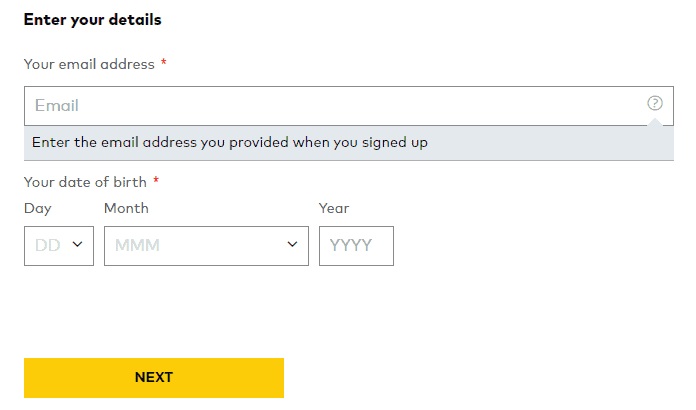Click the "Your email address" label

coord(89,64)
